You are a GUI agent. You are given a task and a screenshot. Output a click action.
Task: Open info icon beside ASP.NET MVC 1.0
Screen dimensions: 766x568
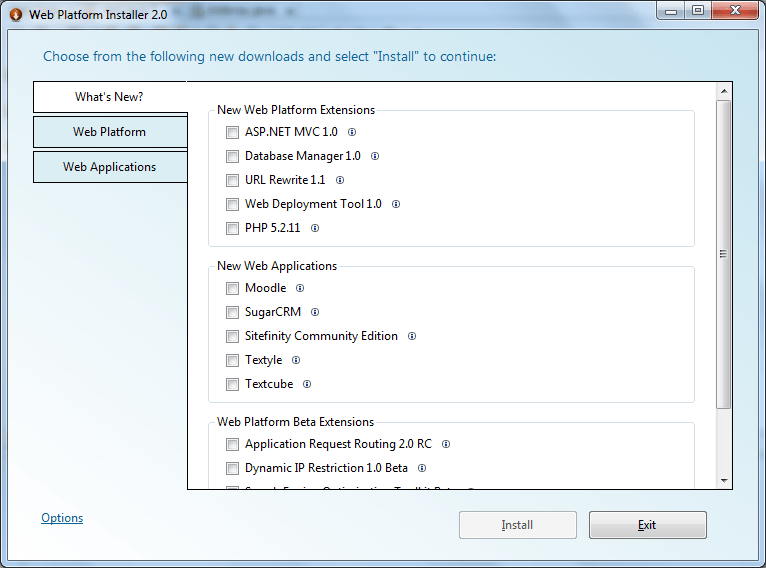click(x=352, y=132)
